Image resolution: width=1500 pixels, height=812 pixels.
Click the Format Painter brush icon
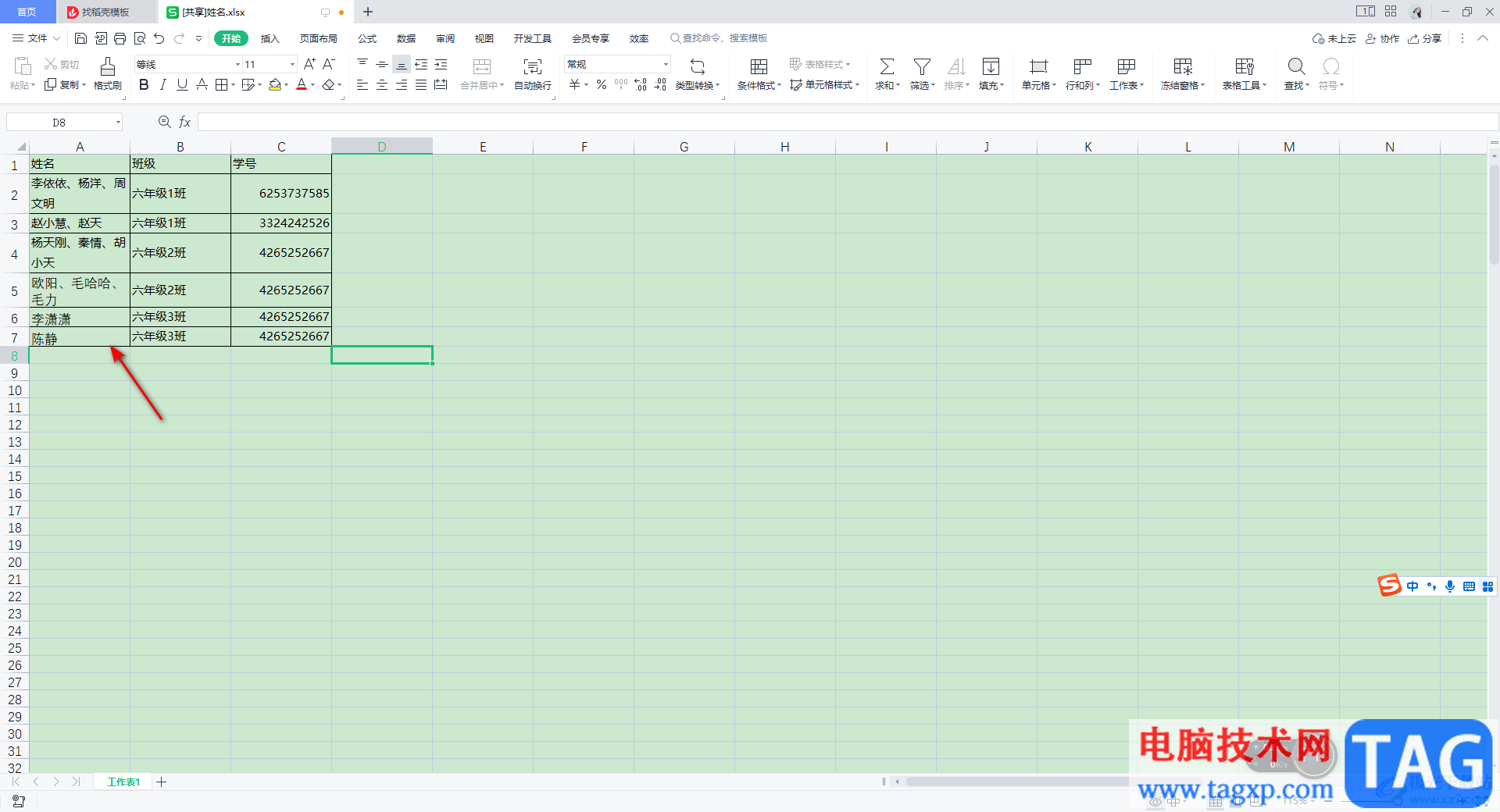(108, 66)
